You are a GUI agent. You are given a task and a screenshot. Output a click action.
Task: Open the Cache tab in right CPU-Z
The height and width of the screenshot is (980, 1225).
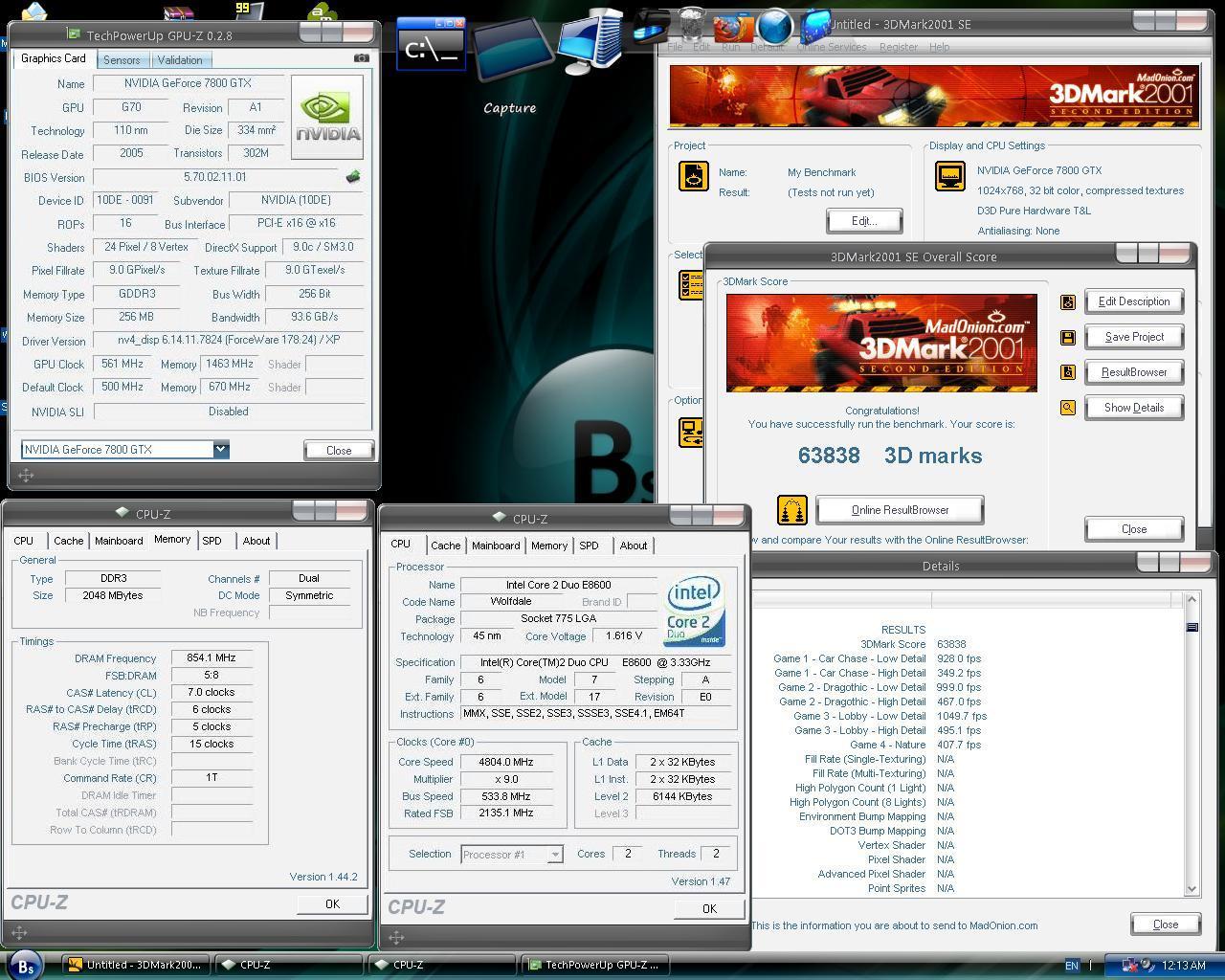pyautogui.click(x=445, y=546)
